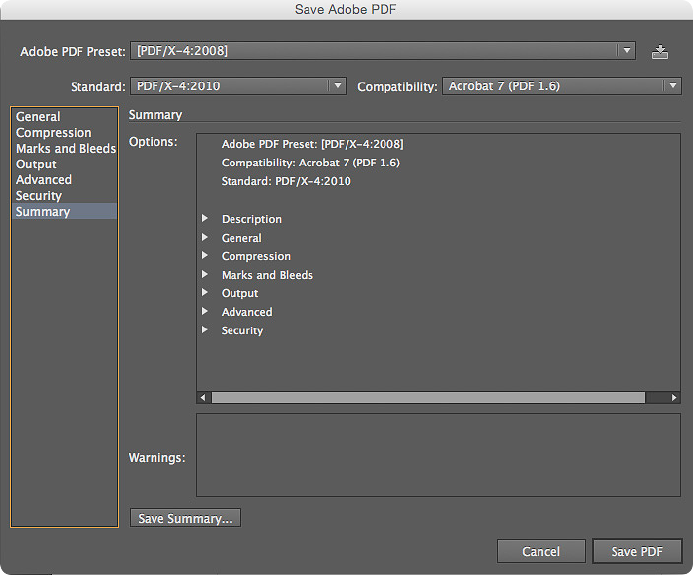693x575 pixels.
Task: Click the horizontal scrollbar thumb in Options
Action: point(428,397)
